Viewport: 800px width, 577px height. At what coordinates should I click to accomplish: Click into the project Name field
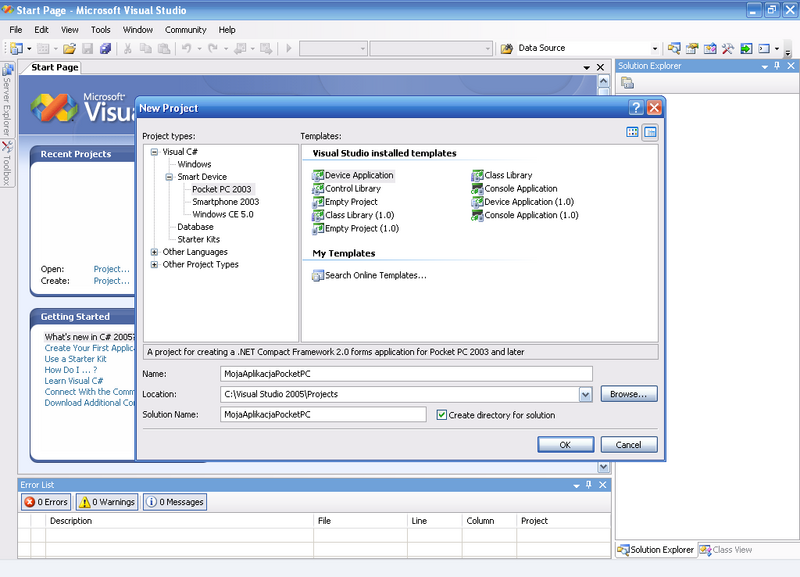[406, 374]
